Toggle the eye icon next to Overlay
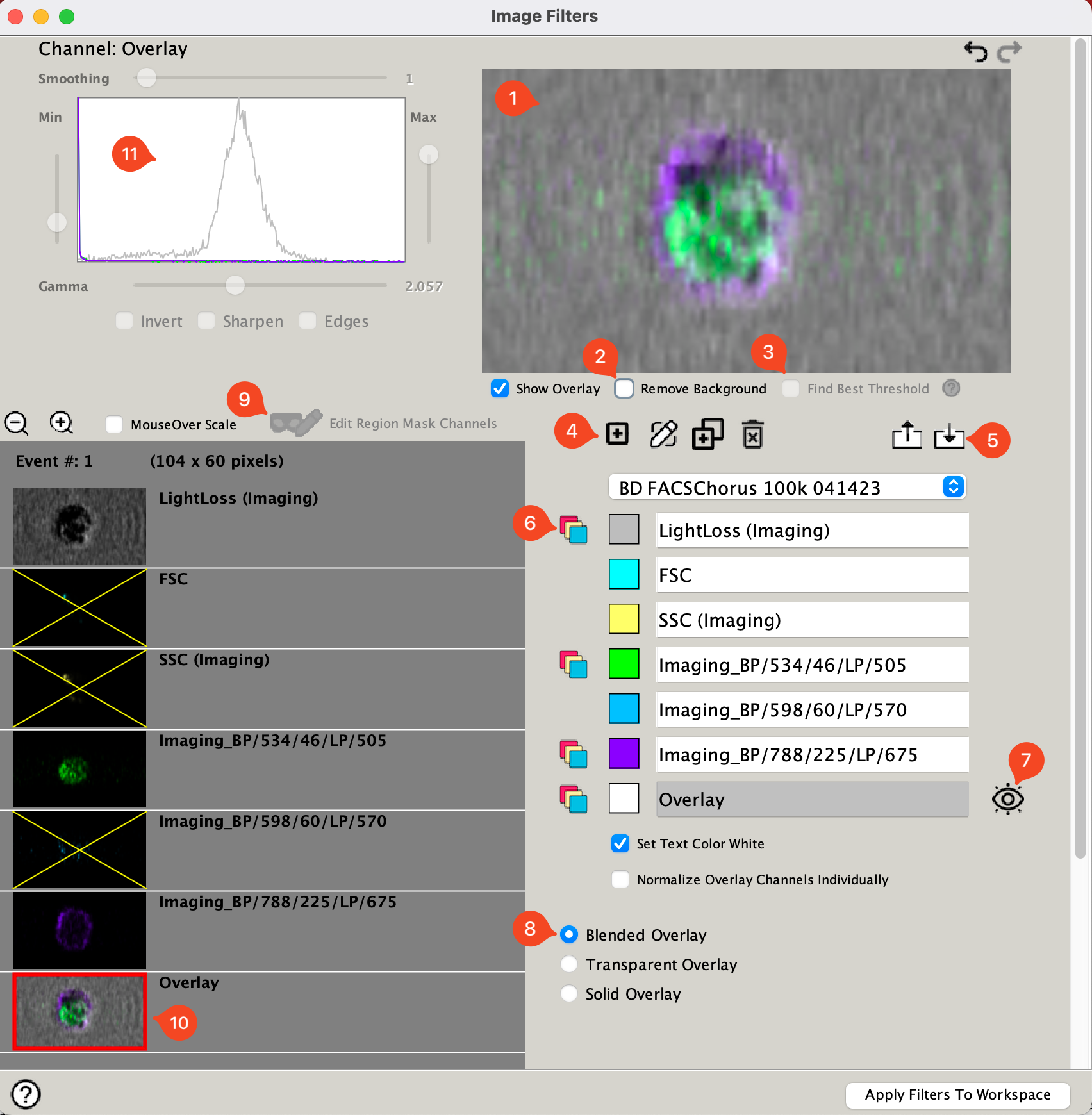 [1007, 799]
